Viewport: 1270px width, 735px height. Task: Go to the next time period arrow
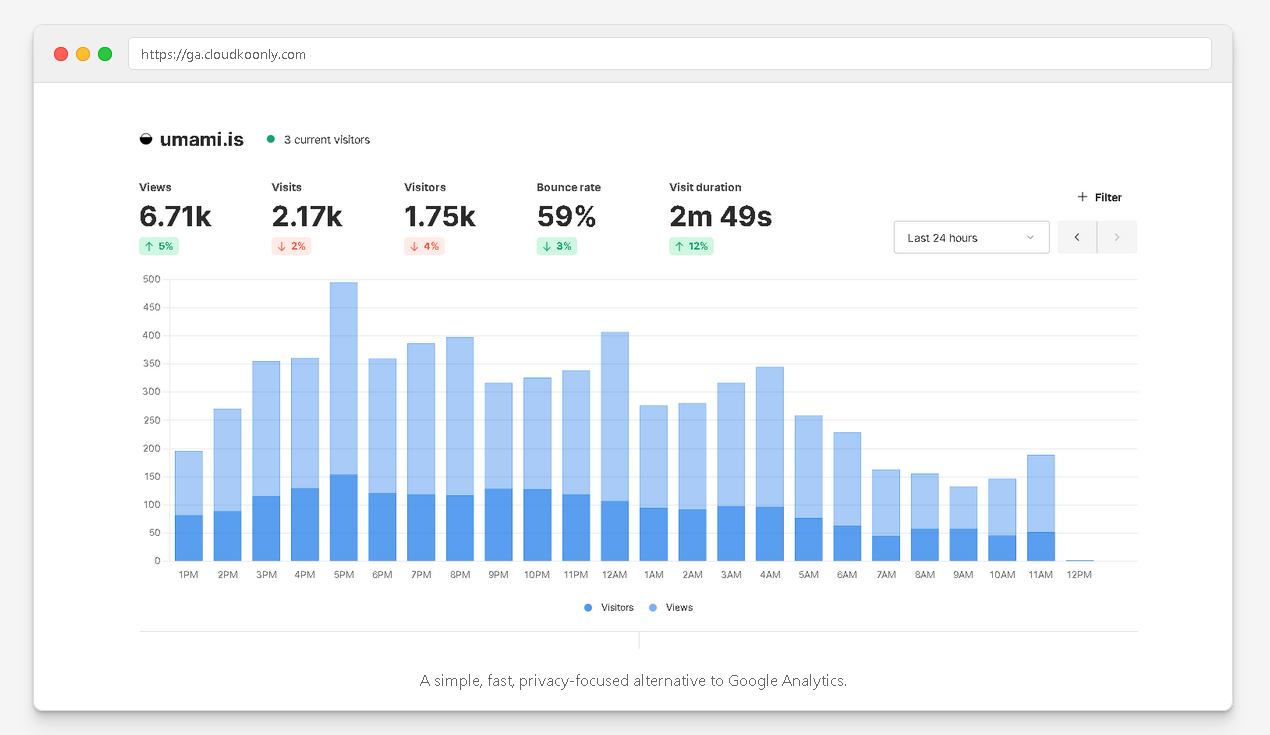pyautogui.click(x=1117, y=237)
